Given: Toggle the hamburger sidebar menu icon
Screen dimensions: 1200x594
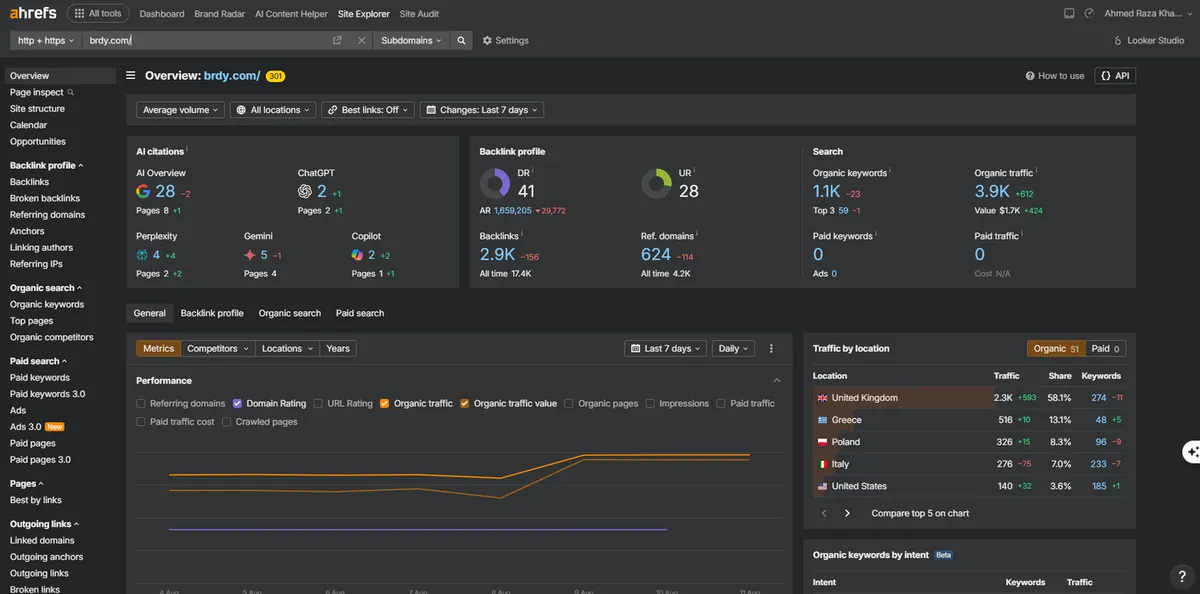Looking at the screenshot, I should point(131,75).
